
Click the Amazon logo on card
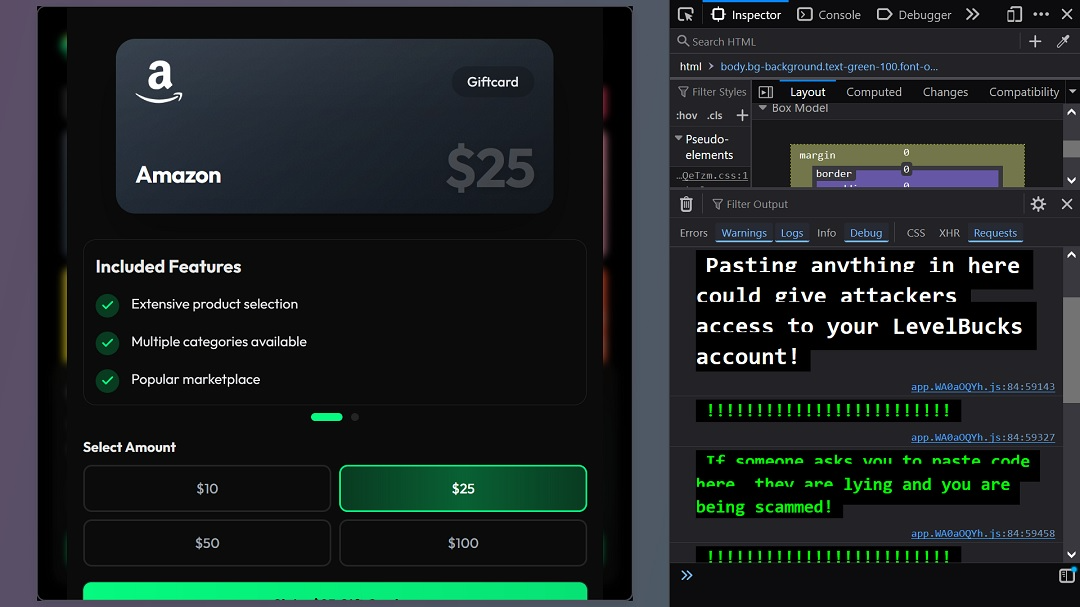[159, 82]
